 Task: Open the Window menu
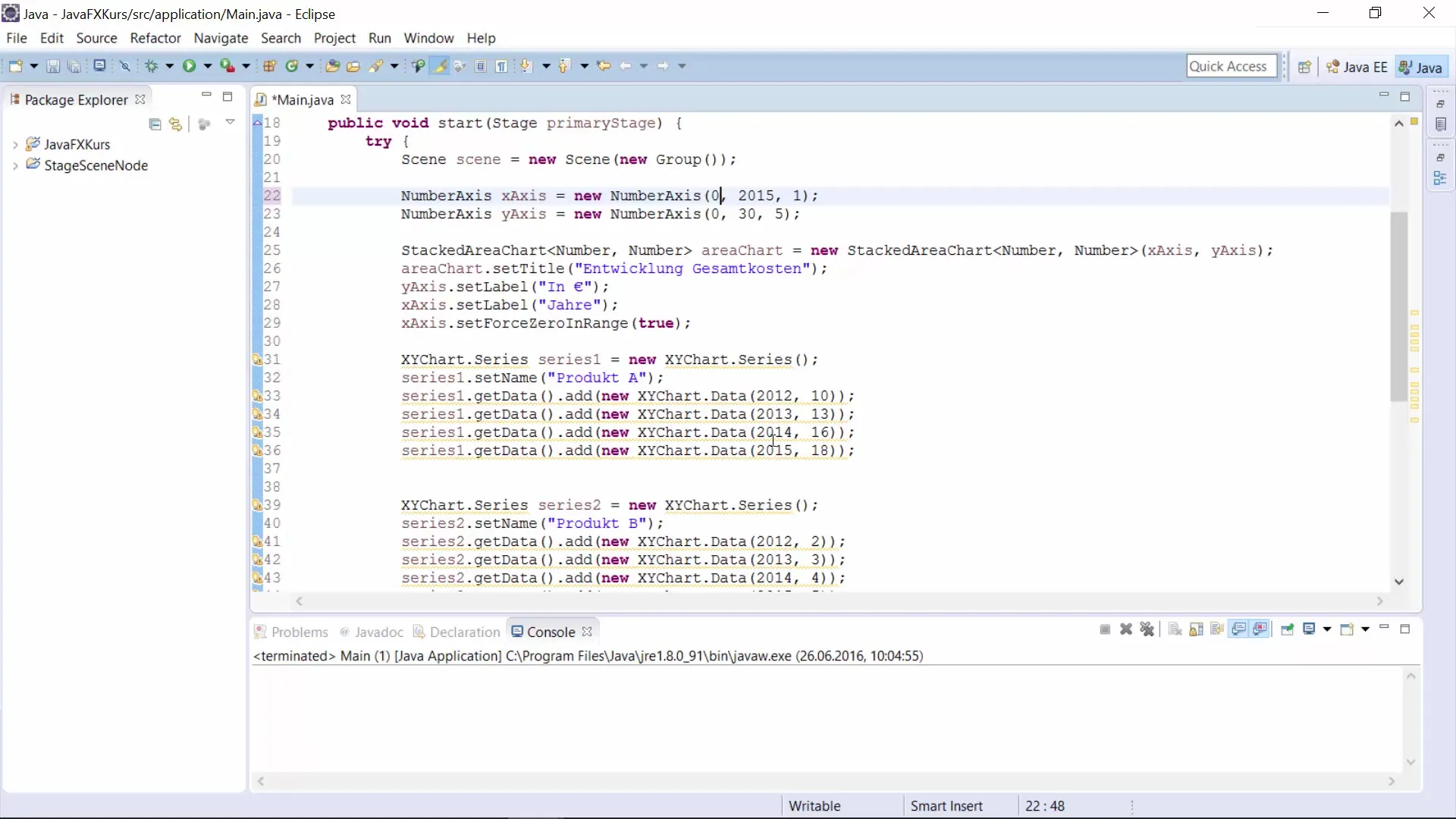[x=428, y=38]
